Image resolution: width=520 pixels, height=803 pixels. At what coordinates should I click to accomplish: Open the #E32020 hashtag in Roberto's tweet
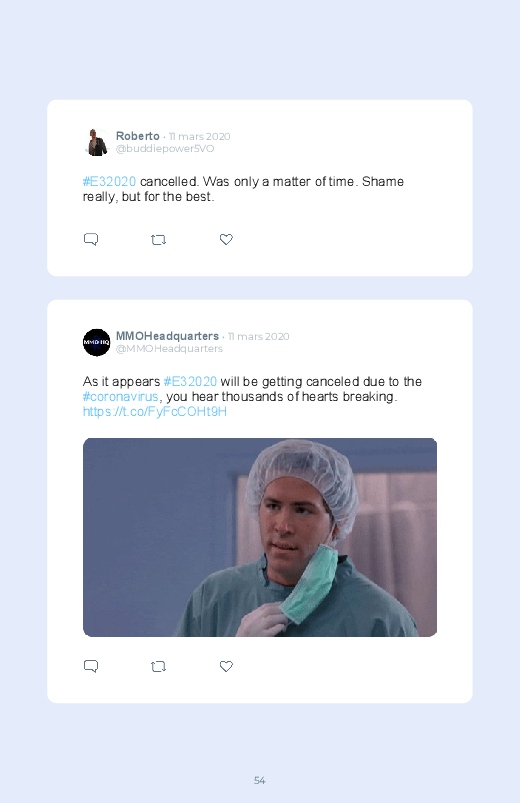click(x=109, y=182)
